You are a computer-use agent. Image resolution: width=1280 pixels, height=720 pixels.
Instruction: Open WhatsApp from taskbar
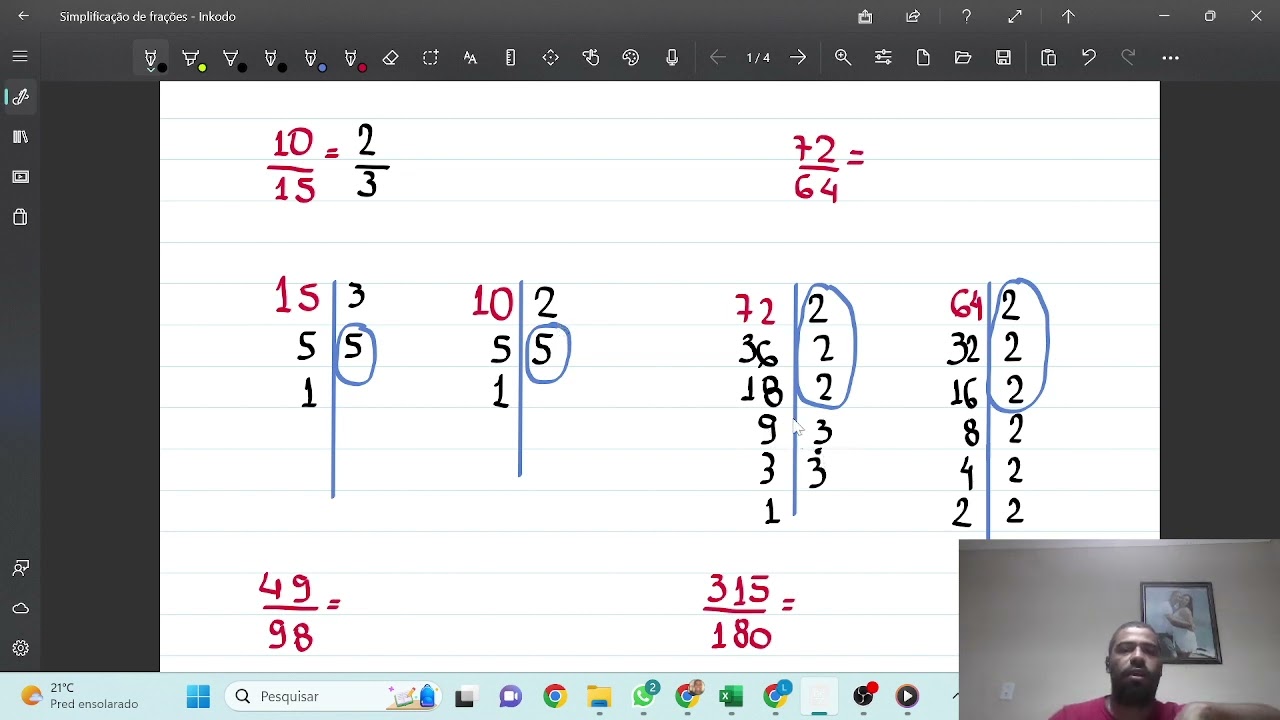tap(644, 696)
